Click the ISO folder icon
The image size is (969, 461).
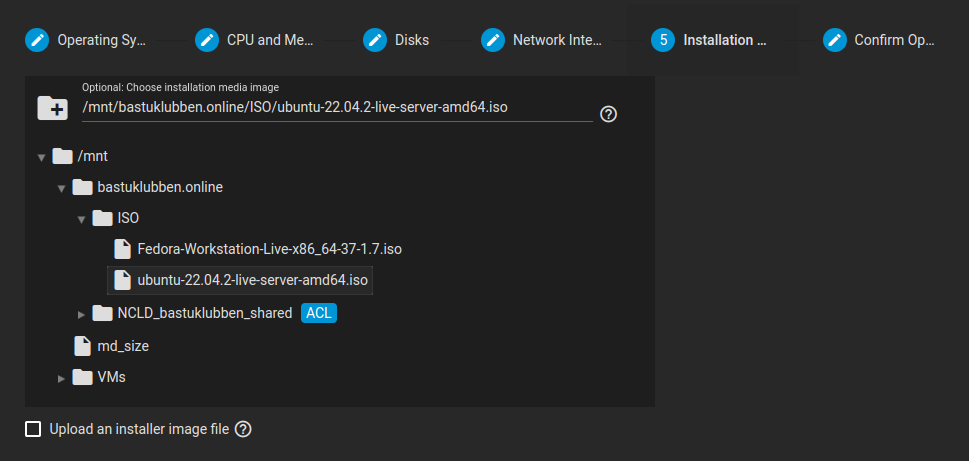point(102,218)
